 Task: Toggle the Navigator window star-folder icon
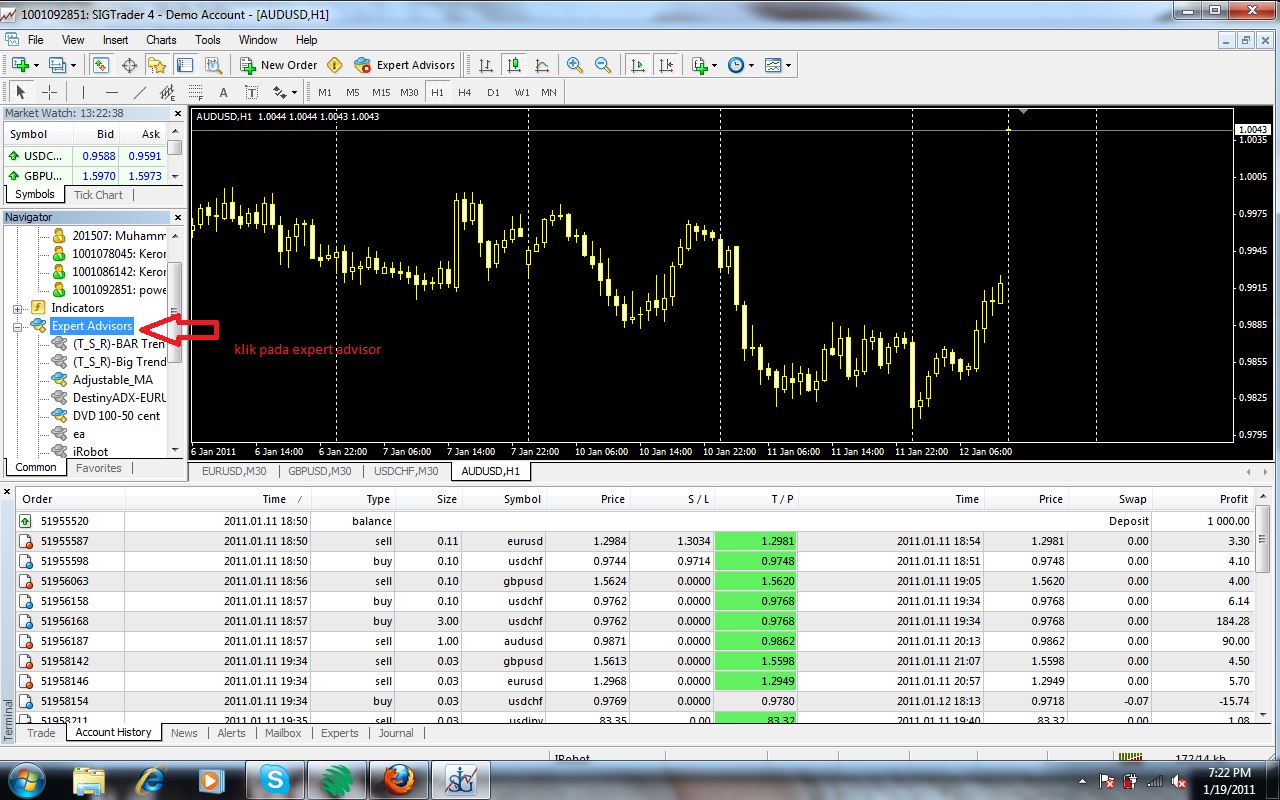pos(157,65)
